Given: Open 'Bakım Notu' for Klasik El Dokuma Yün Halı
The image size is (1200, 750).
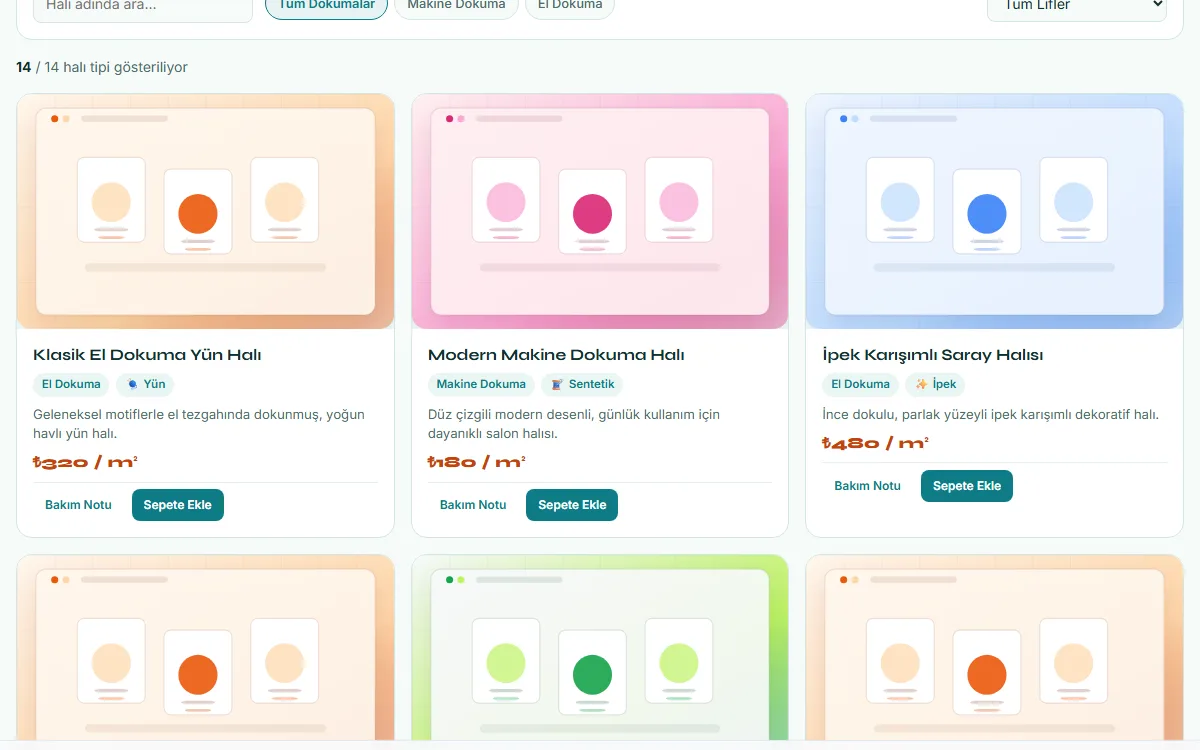Looking at the screenshot, I should click(x=78, y=505).
